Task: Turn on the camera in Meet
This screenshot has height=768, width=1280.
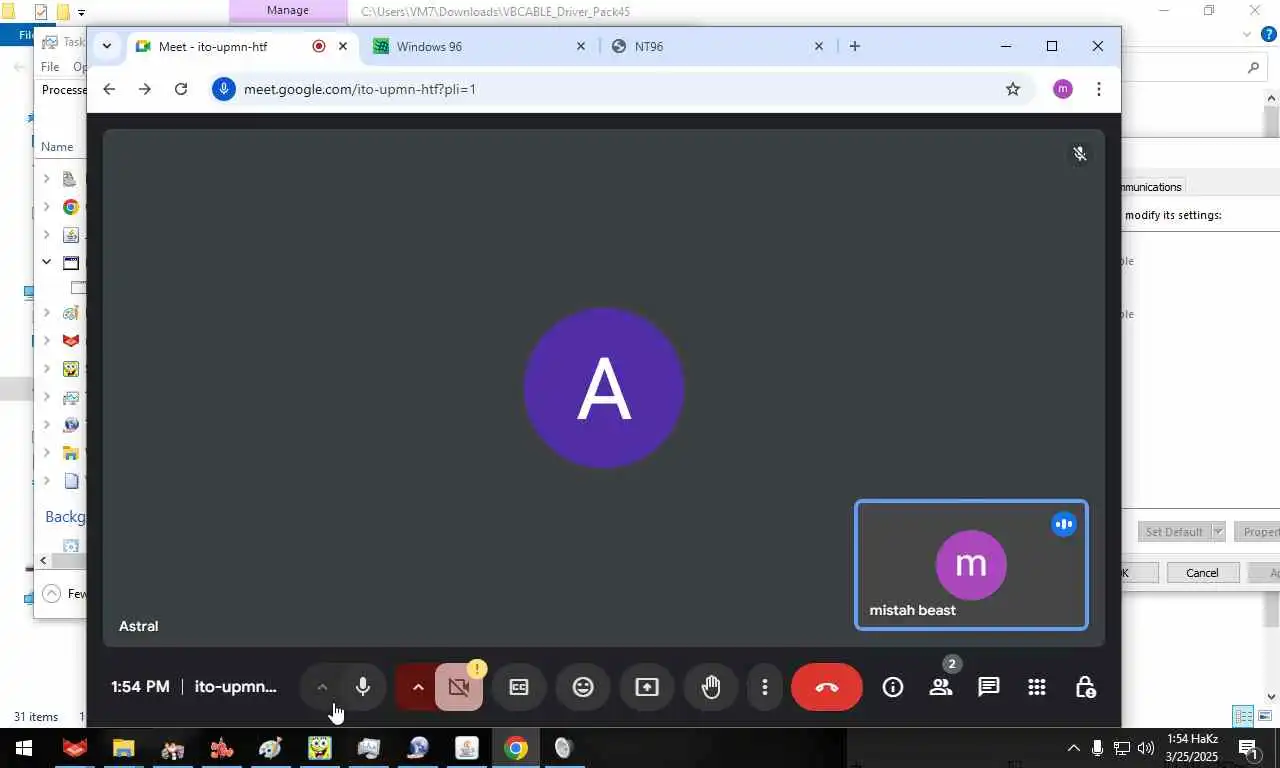Action: point(459,687)
